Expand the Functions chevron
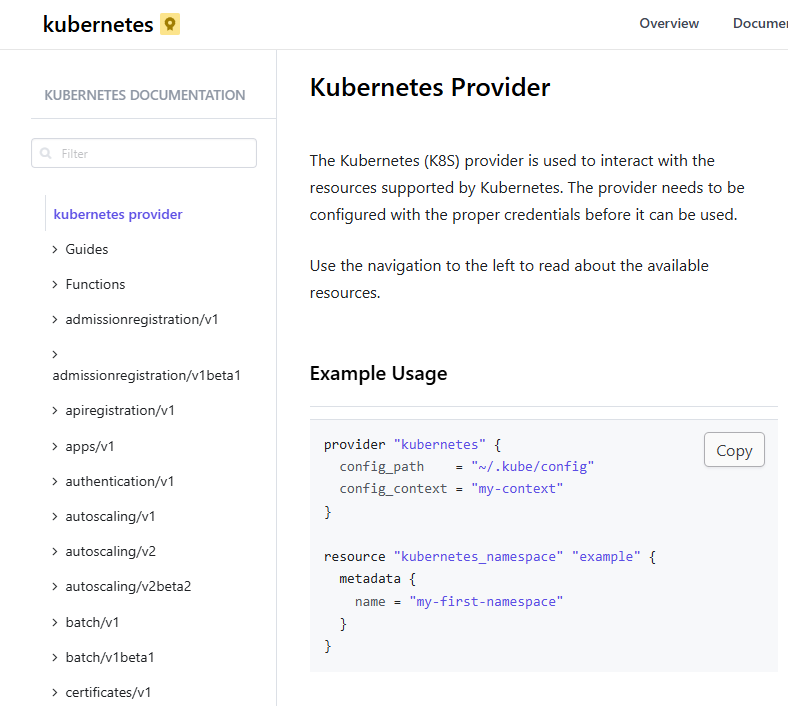 click(55, 284)
